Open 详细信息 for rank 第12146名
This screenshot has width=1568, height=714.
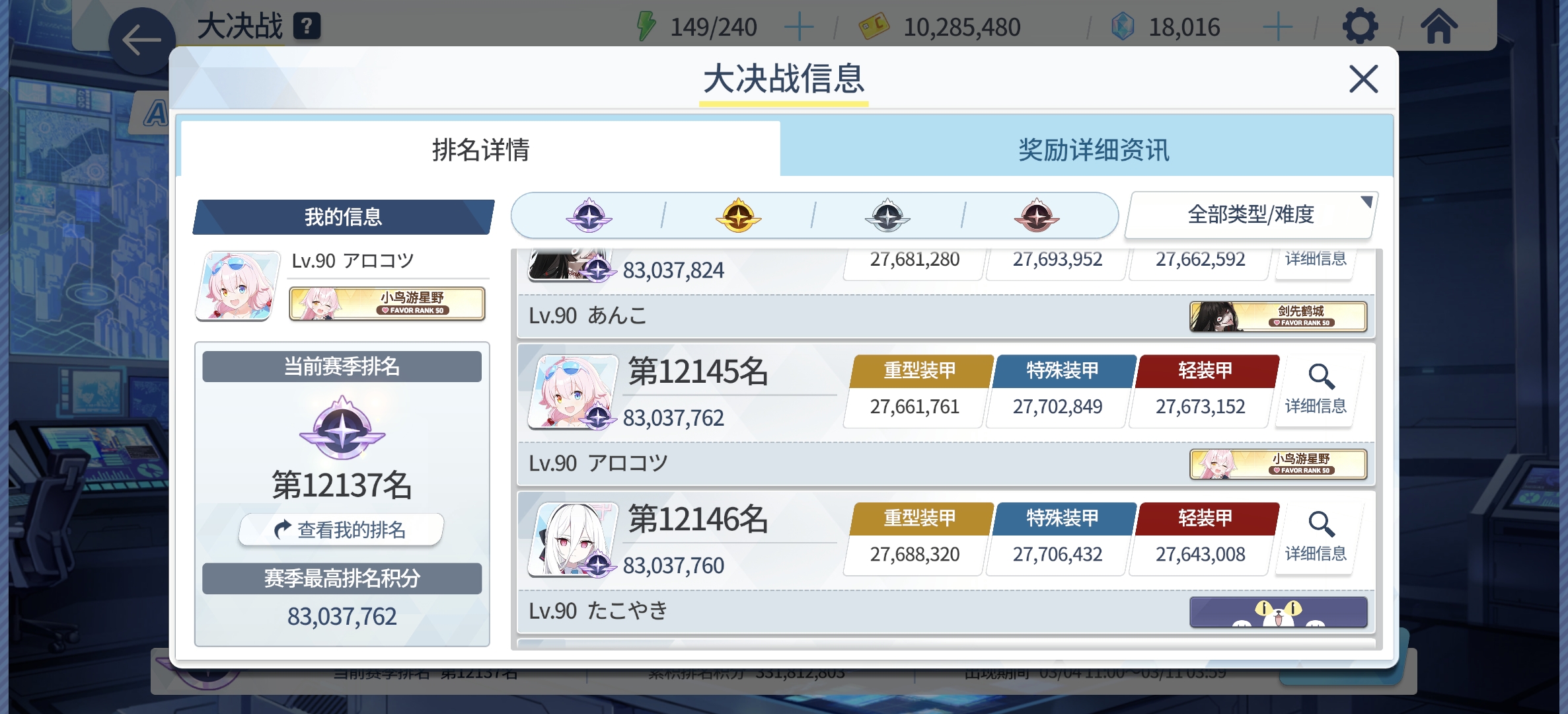pyautogui.click(x=1316, y=538)
